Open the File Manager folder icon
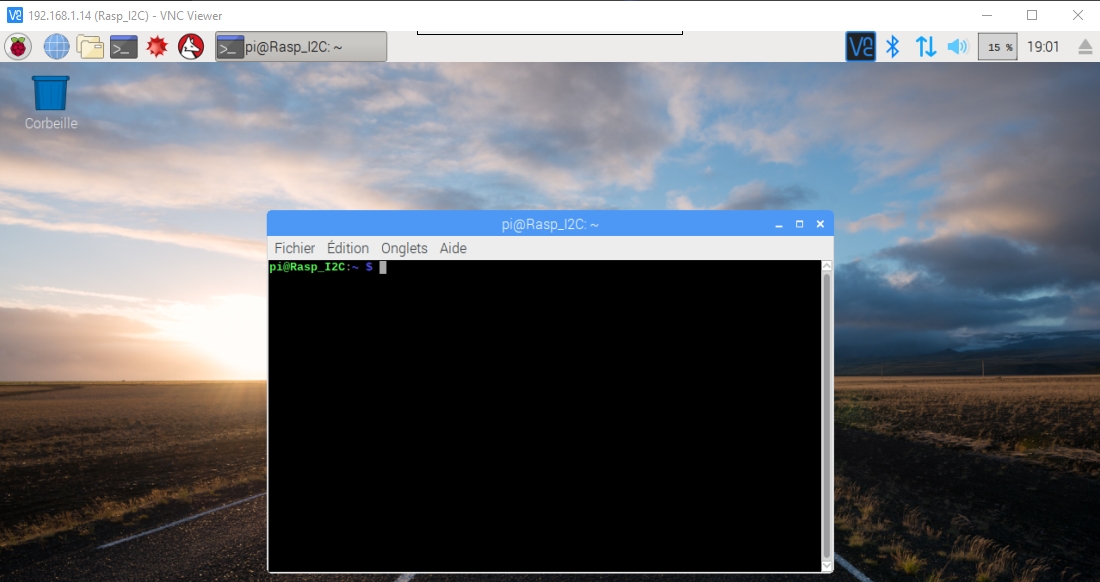 tap(90, 46)
